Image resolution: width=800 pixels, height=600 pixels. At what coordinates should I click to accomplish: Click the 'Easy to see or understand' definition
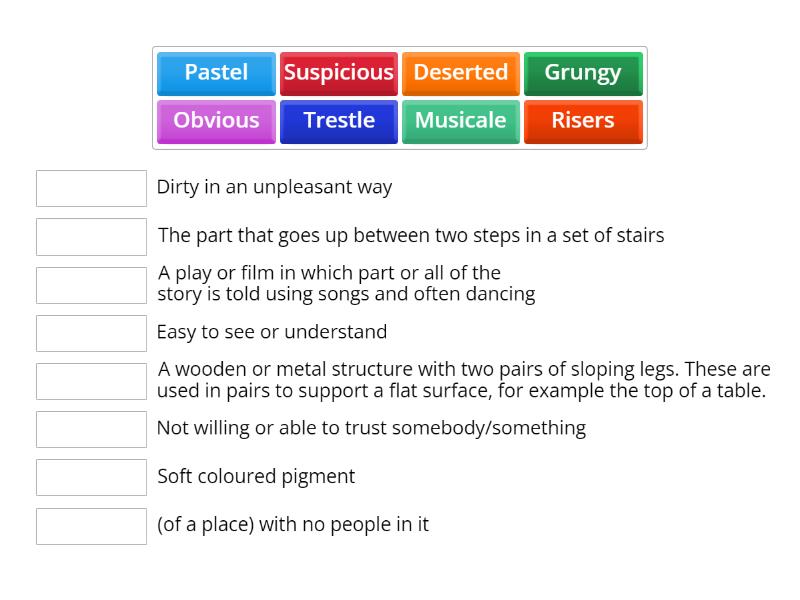click(x=272, y=332)
